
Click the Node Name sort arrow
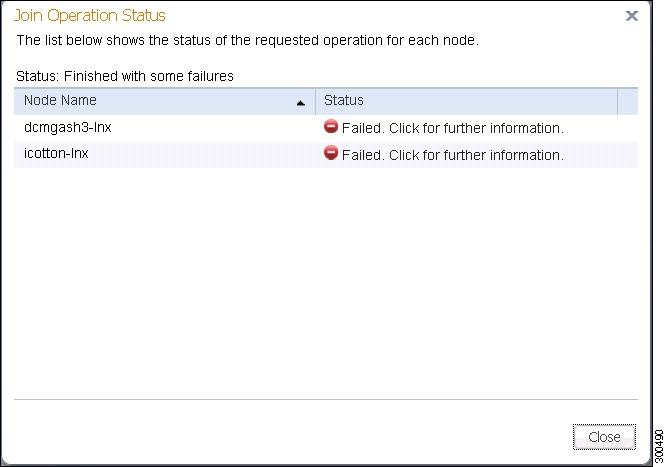(301, 103)
